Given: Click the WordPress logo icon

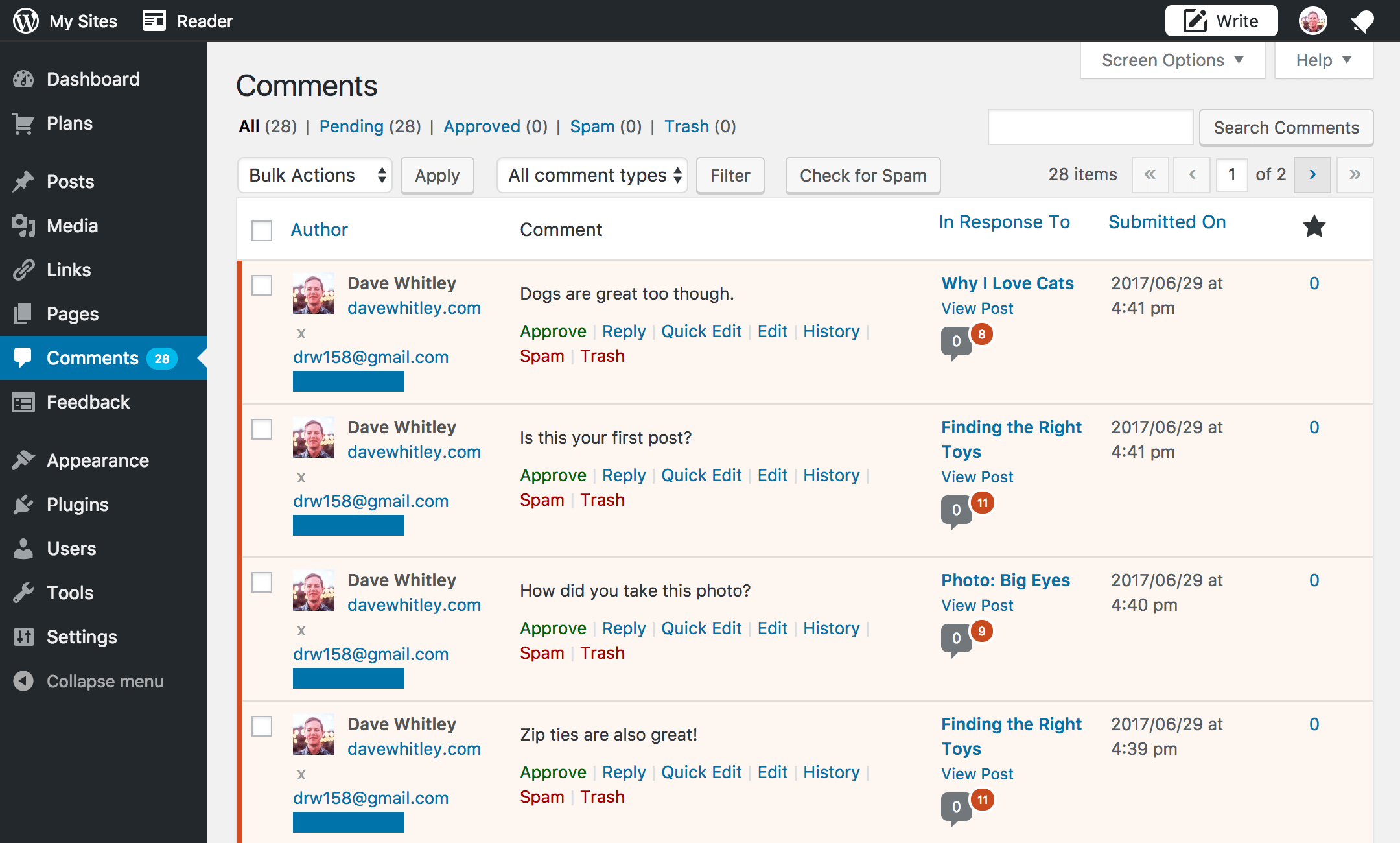Looking at the screenshot, I should click(x=25, y=20).
